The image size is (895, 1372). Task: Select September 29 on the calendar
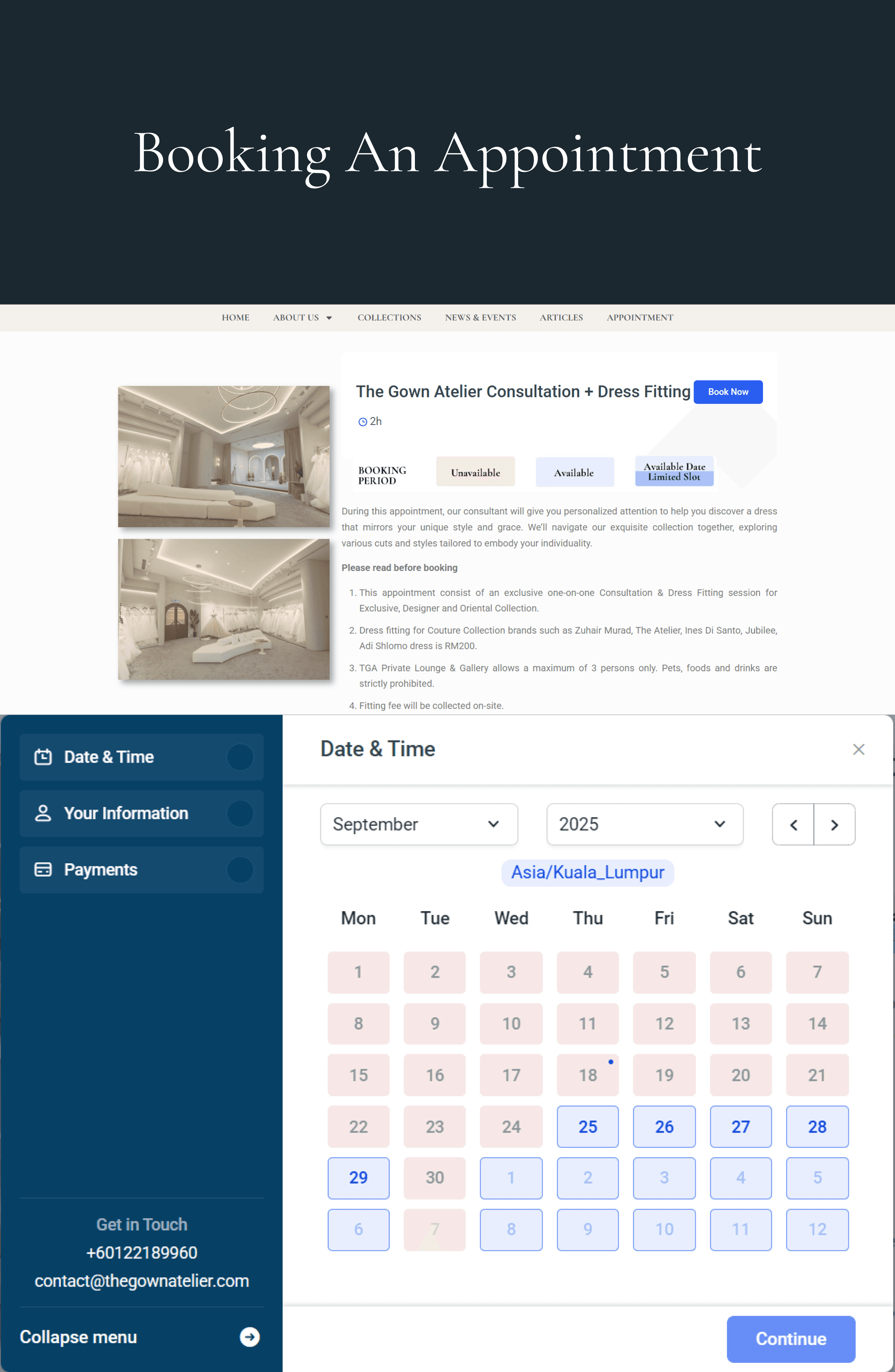point(358,1178)
